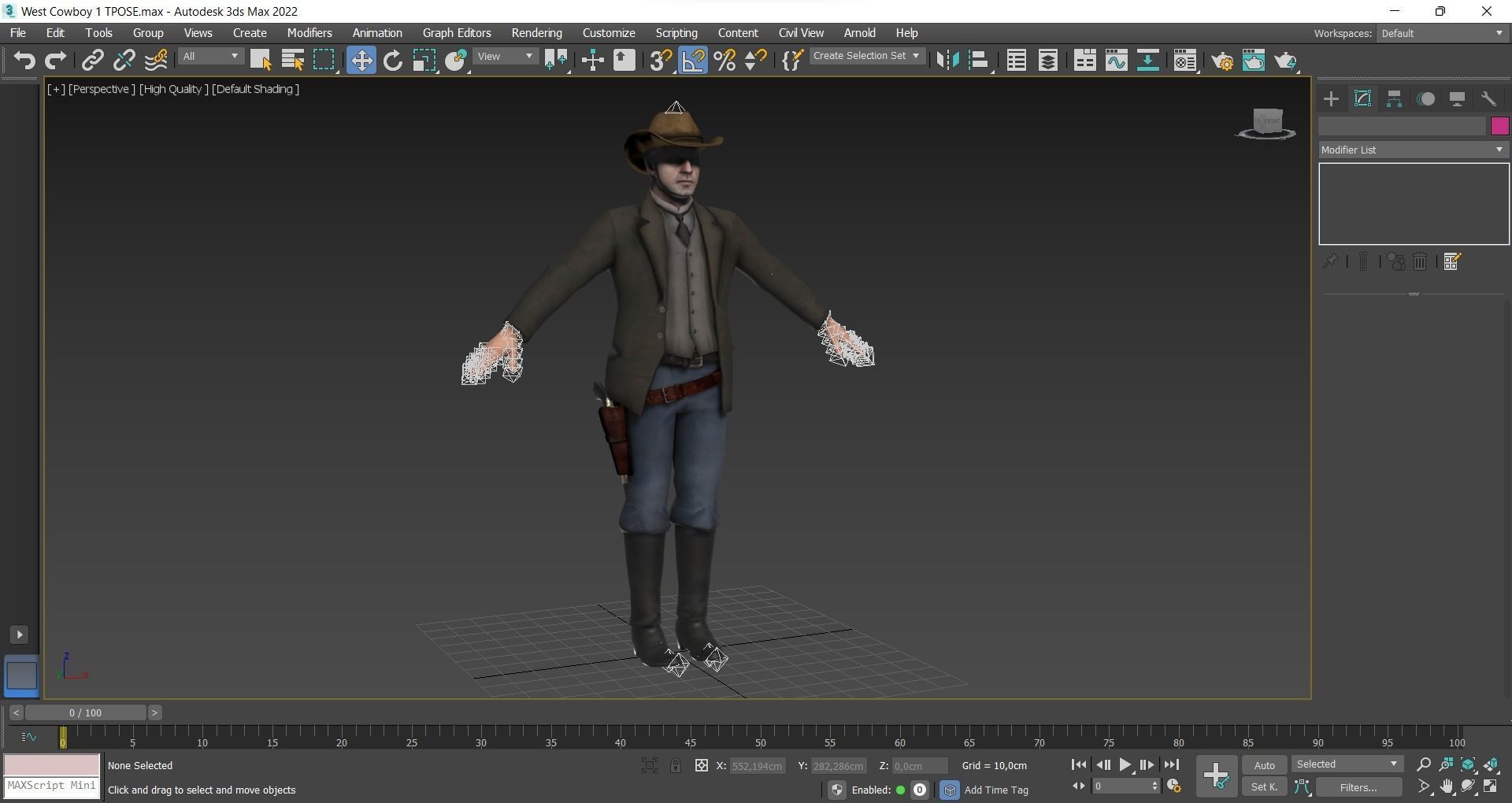Click the Render Production teapot icon
This screenshot has width=1512, height=803.
click(1285, 61)
